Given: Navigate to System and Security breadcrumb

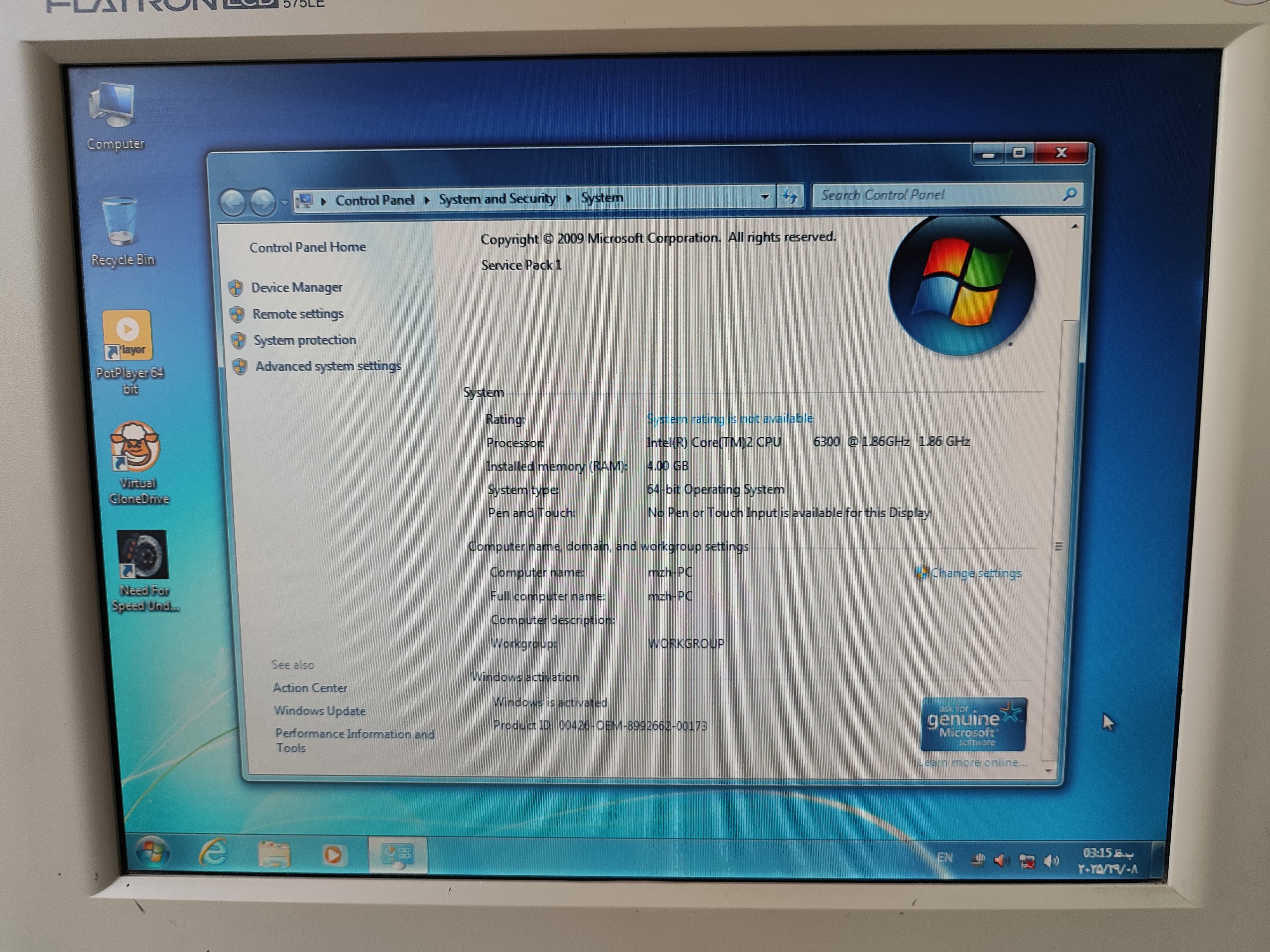Looking at the screenshot, I should [497, 199].
